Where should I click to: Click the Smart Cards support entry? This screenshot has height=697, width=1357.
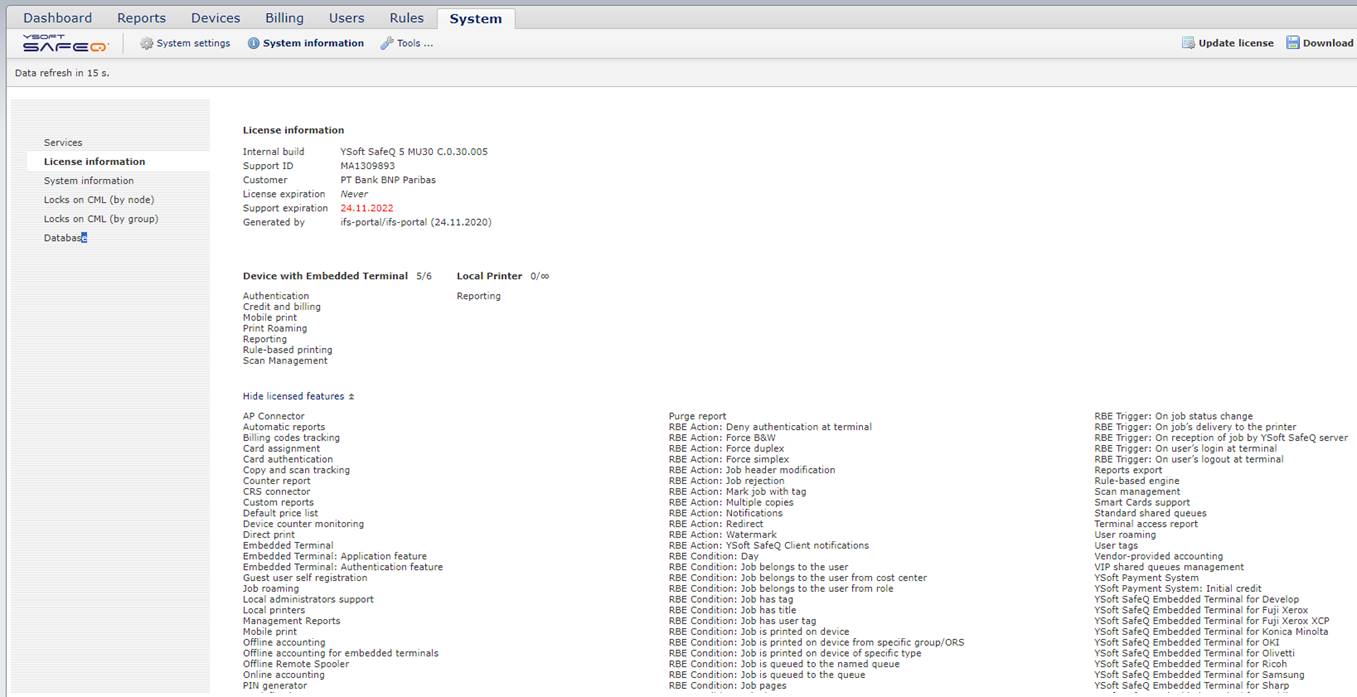tap(1142, 503)
